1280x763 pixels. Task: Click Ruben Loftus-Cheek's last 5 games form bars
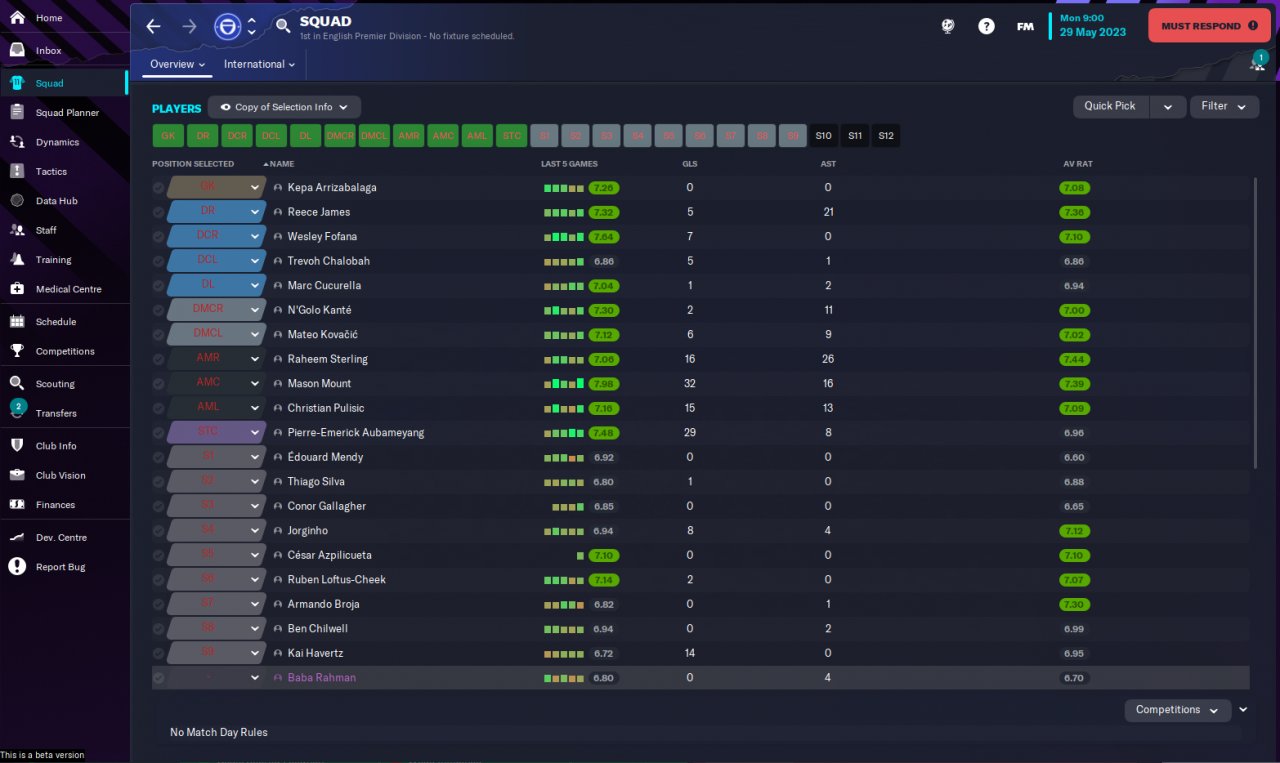[x=564, y=580]
